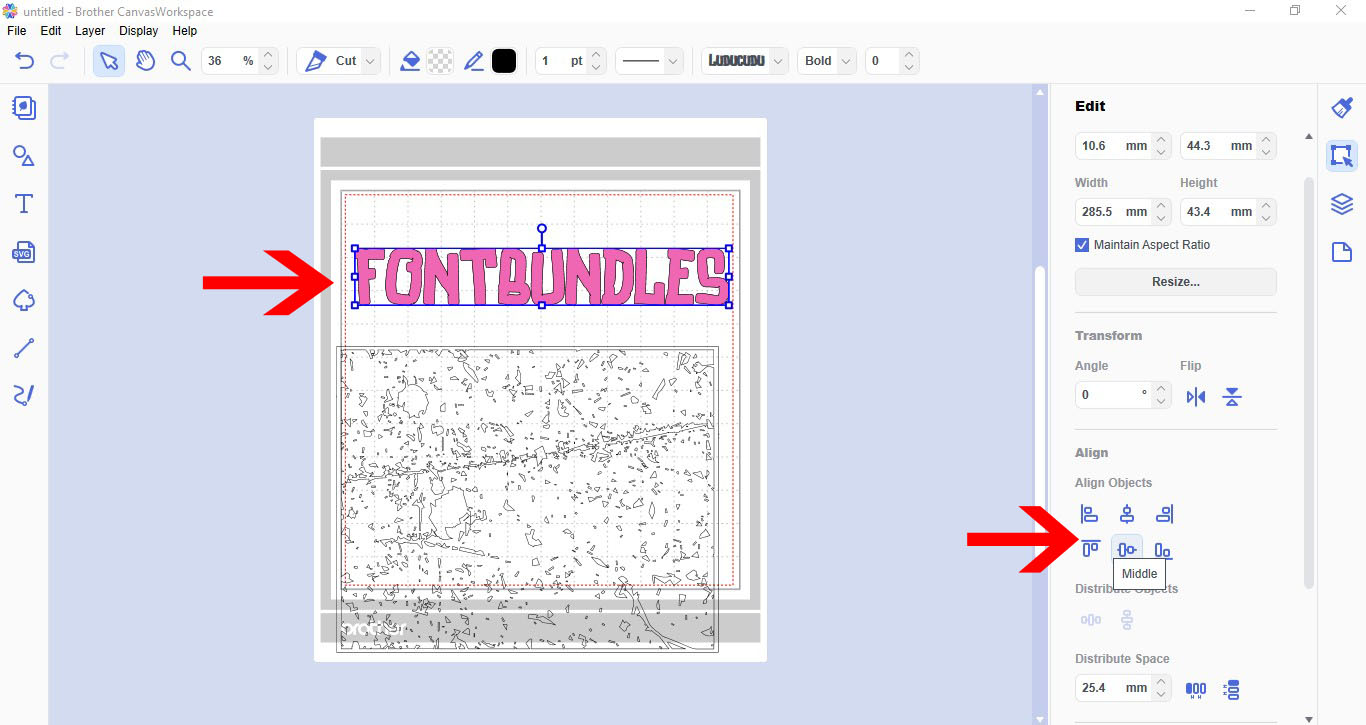Screen dimensions: 1366x725
Task: Distribute space horizontally icon
Action: point(1196,689)
